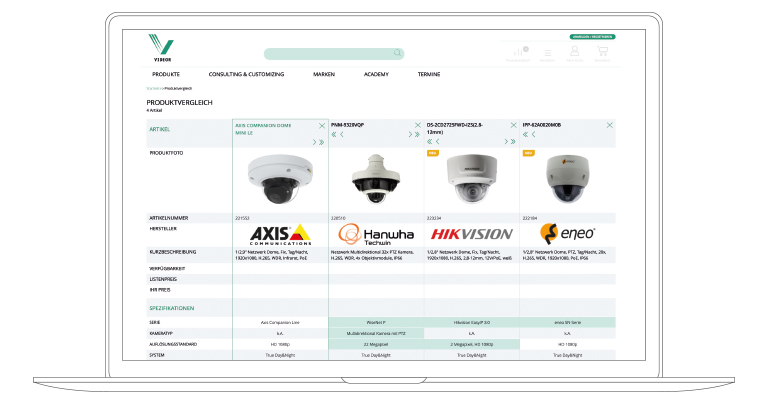770x403 pixels.
Task: Click the Artikel header label
Action: tap(160, 130)
